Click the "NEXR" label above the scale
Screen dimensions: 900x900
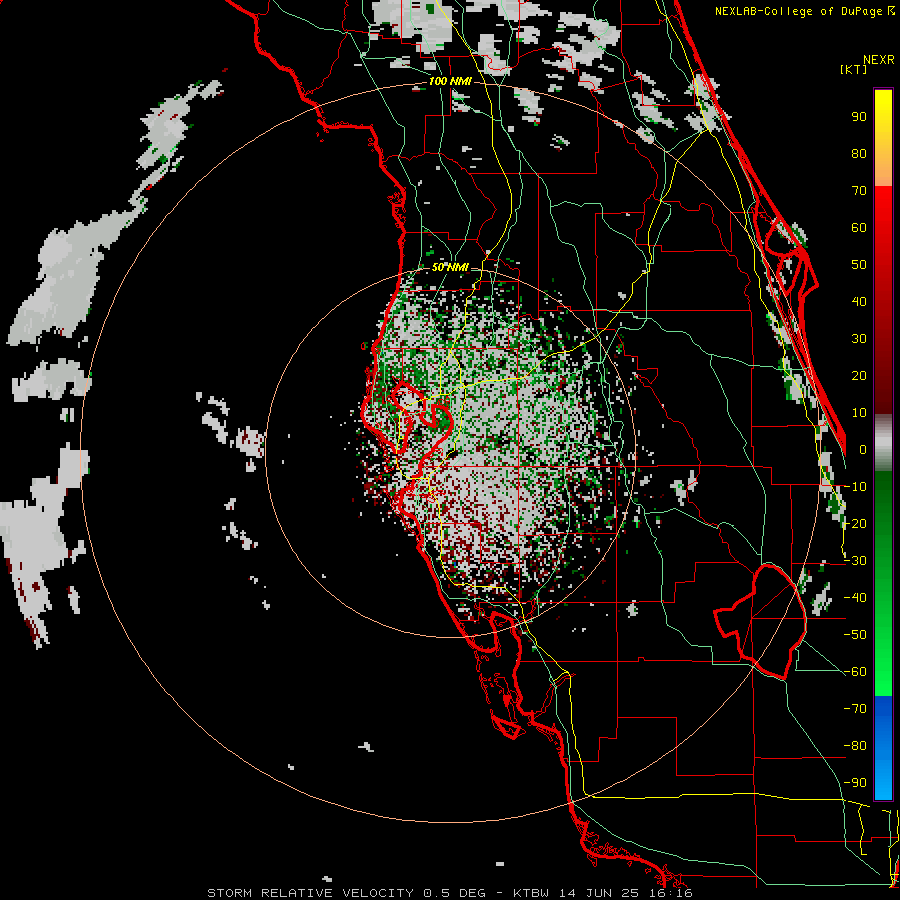point(879,60)
